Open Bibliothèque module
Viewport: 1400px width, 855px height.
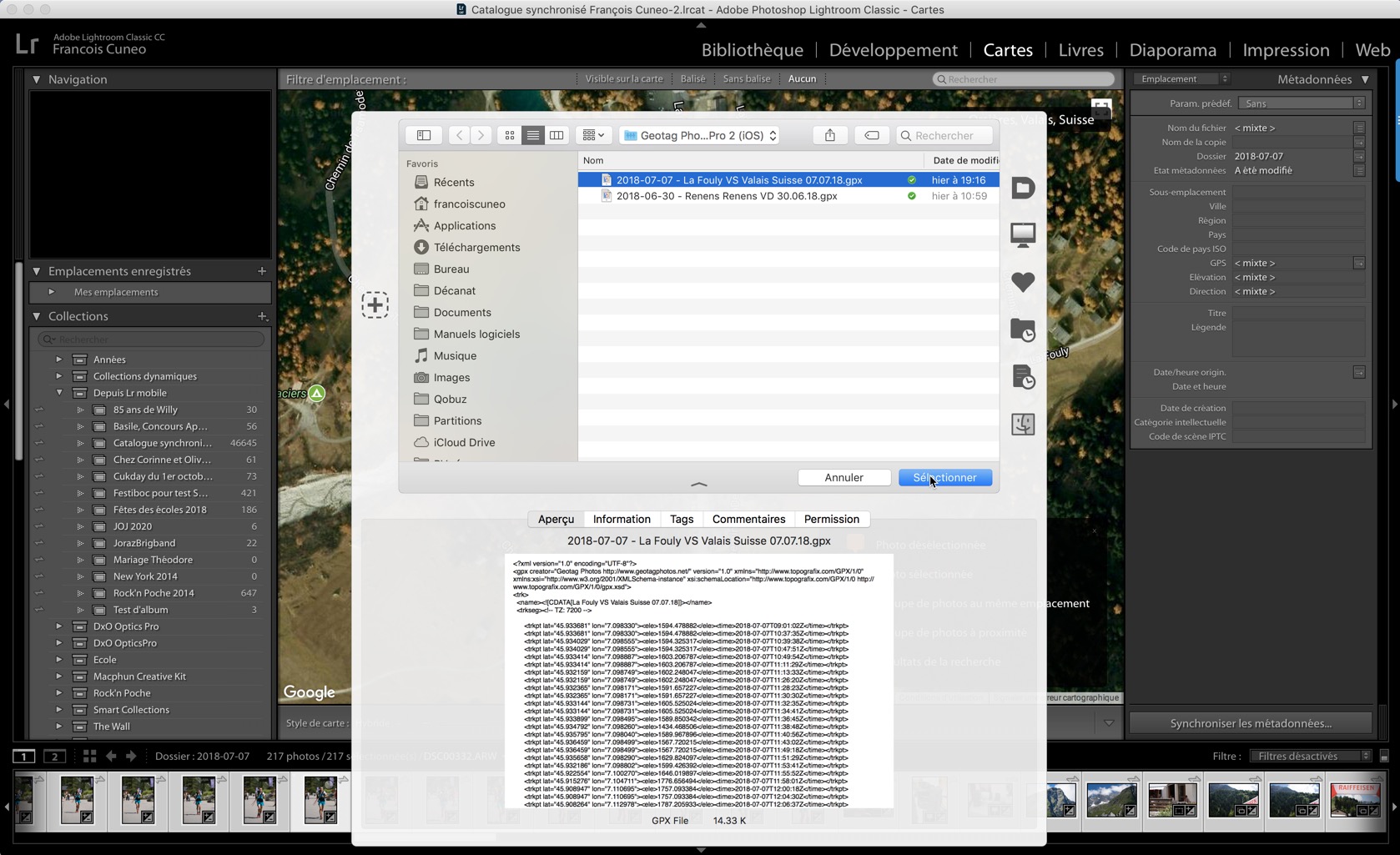click(x=753, y=50)
